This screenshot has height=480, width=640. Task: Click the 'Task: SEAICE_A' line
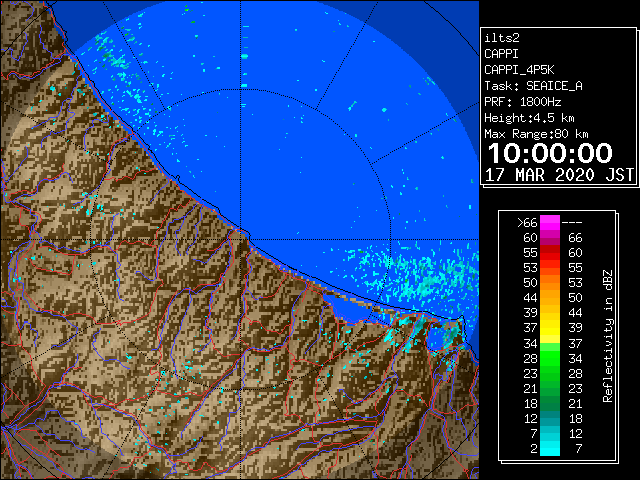coord(533,86)
